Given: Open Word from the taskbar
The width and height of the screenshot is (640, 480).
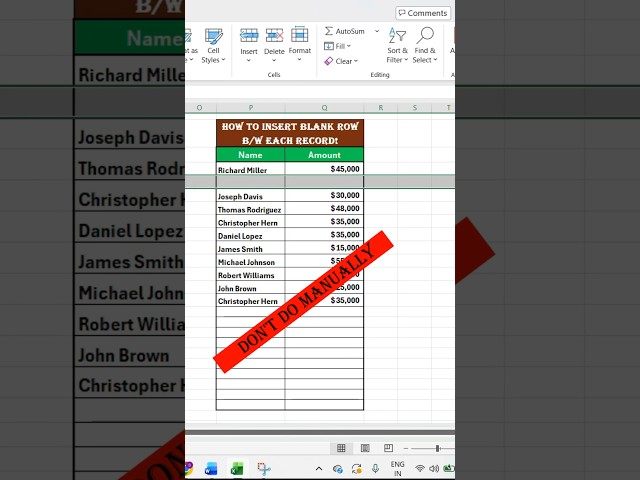Looking at the screenshot, I should tap(211, 469).
